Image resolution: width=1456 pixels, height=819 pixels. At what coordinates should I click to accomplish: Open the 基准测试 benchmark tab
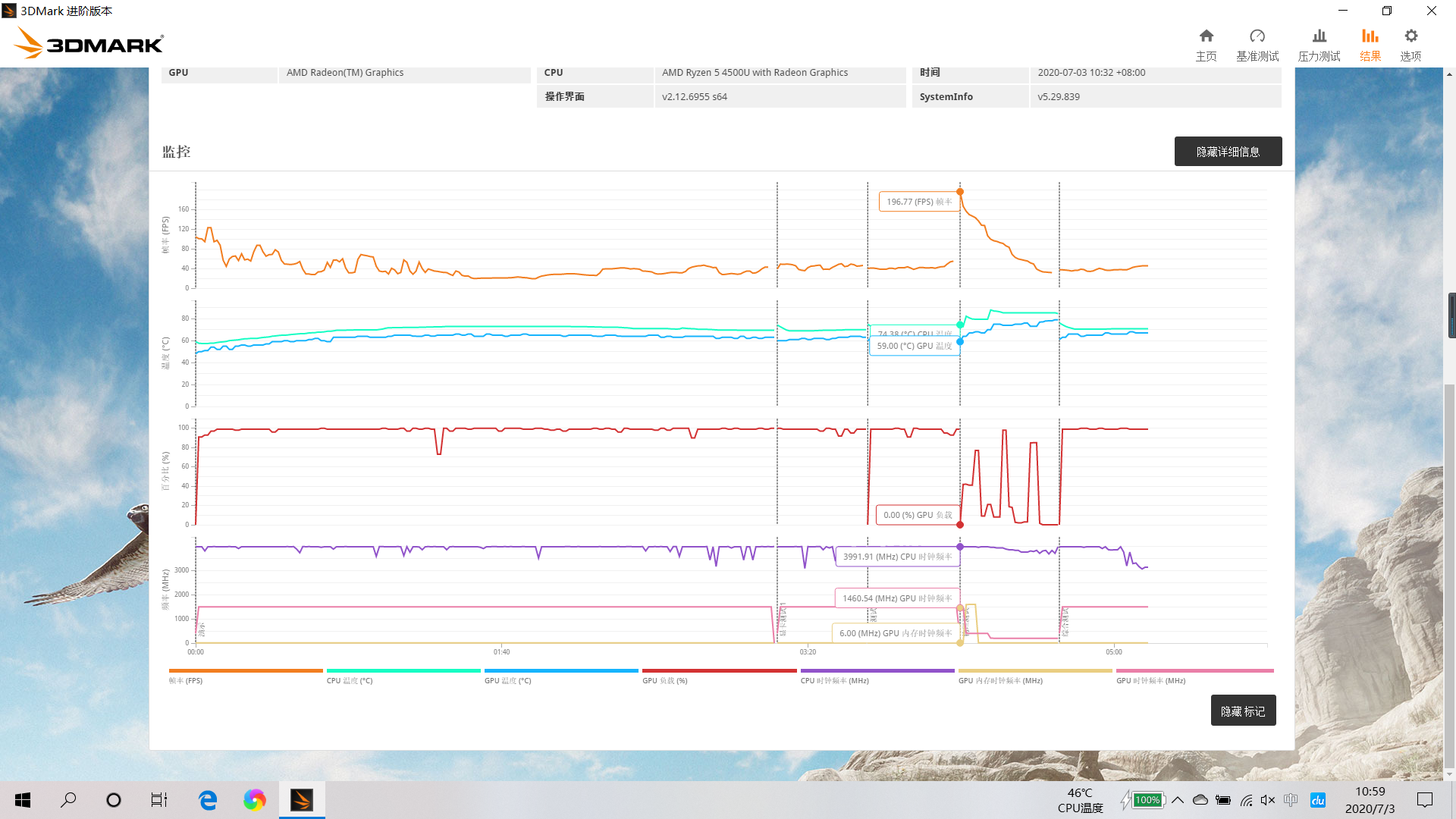[1257, 45]
